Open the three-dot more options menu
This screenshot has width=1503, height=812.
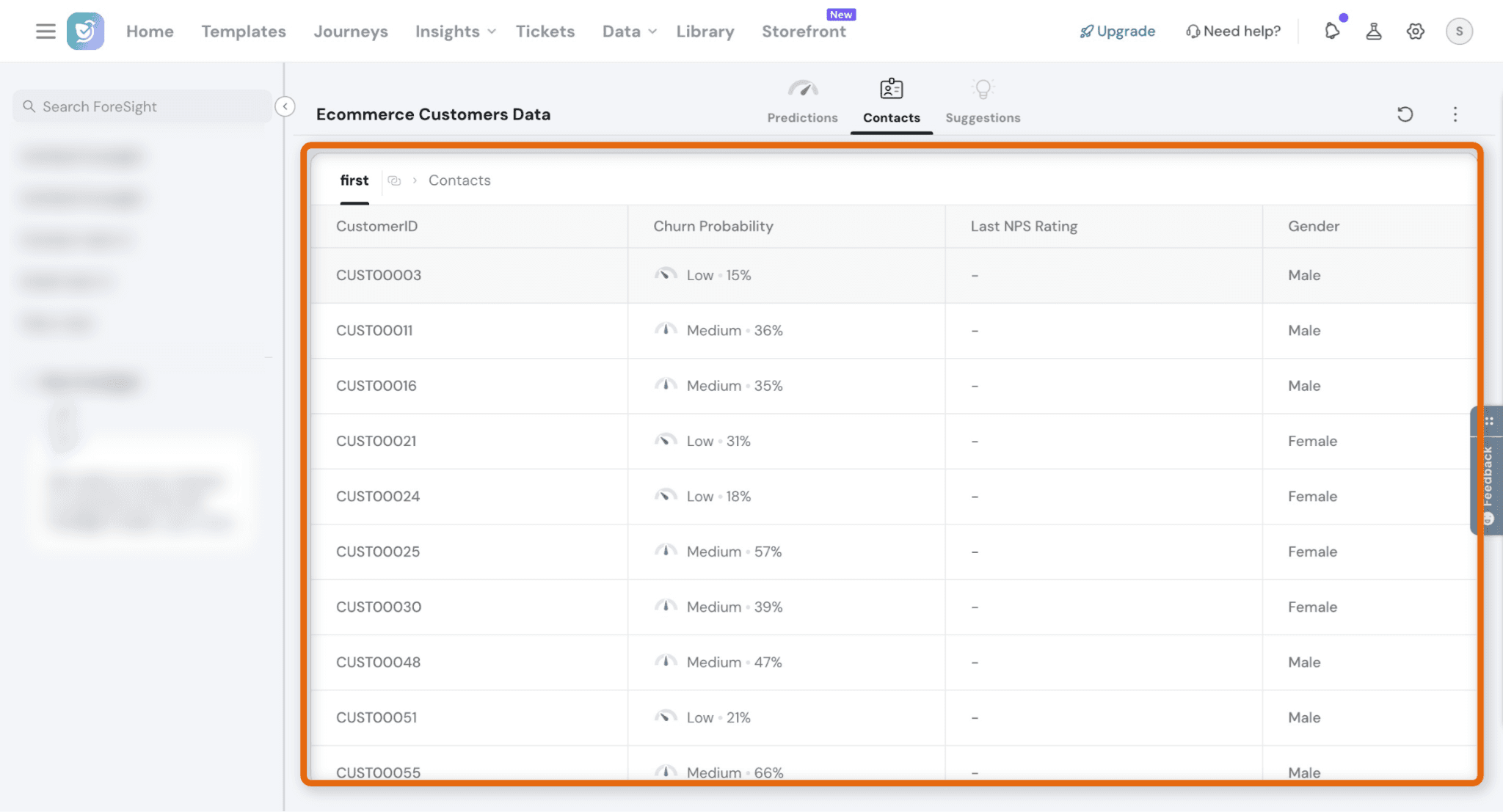[1455, 114]
